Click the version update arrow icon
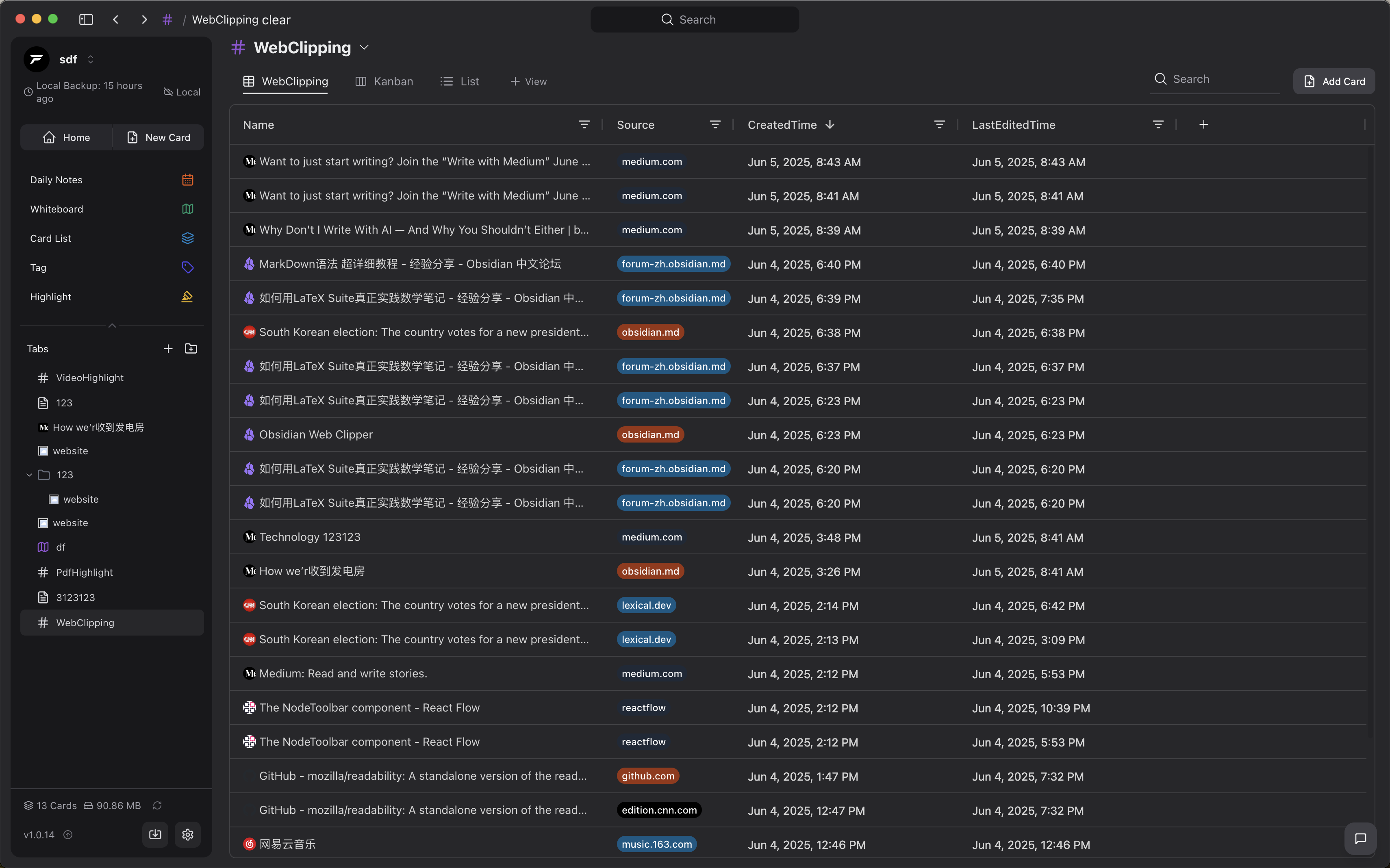 pyautogui.click(x=68, y=835)
